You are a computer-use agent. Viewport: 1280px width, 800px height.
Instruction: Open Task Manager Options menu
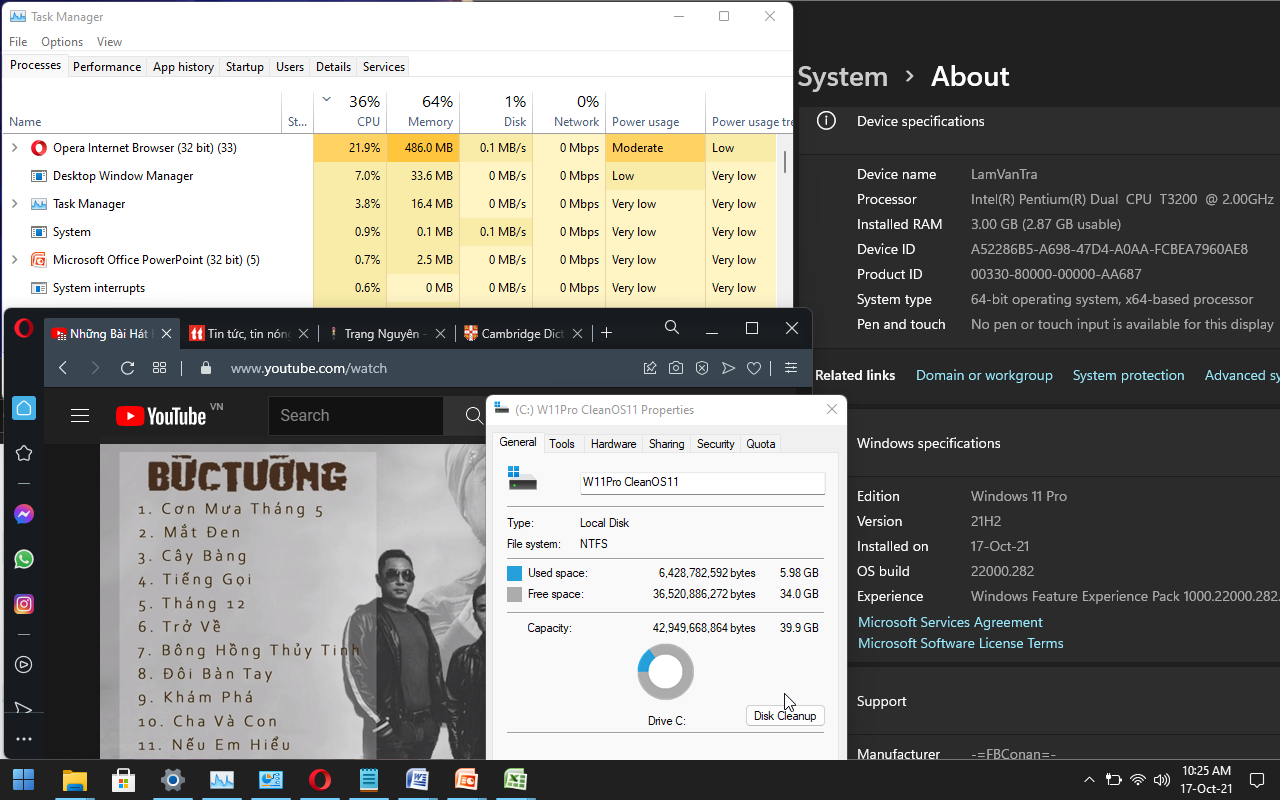(62, 42)
